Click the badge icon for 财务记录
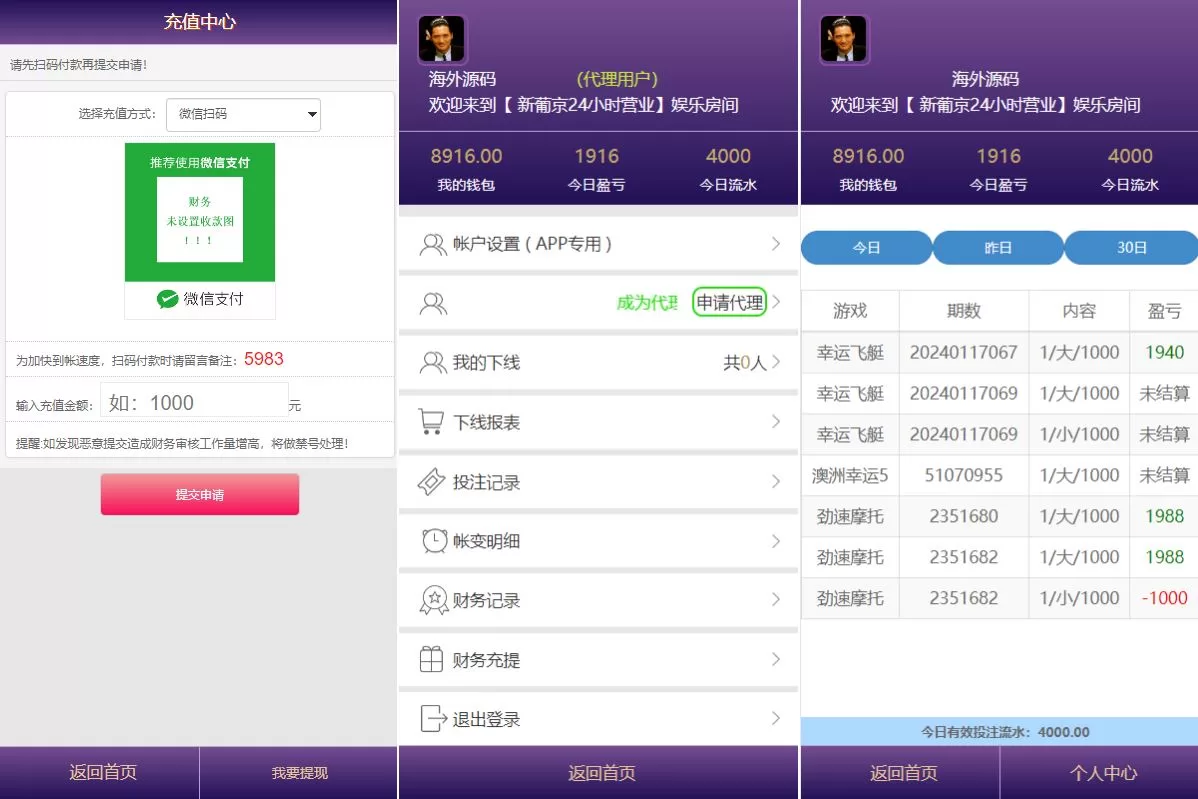1198x799 pixels. (x=434, y=600)
